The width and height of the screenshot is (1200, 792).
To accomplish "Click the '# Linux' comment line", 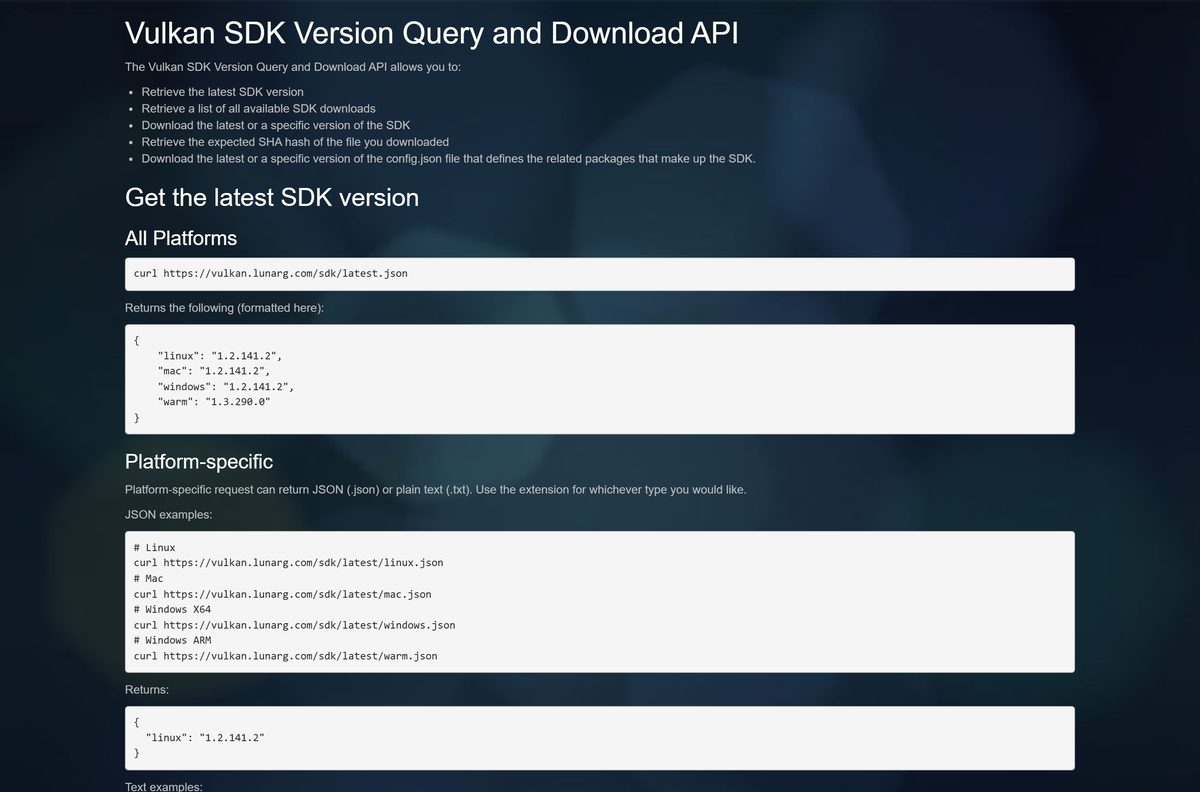I will tap(154, 548).
